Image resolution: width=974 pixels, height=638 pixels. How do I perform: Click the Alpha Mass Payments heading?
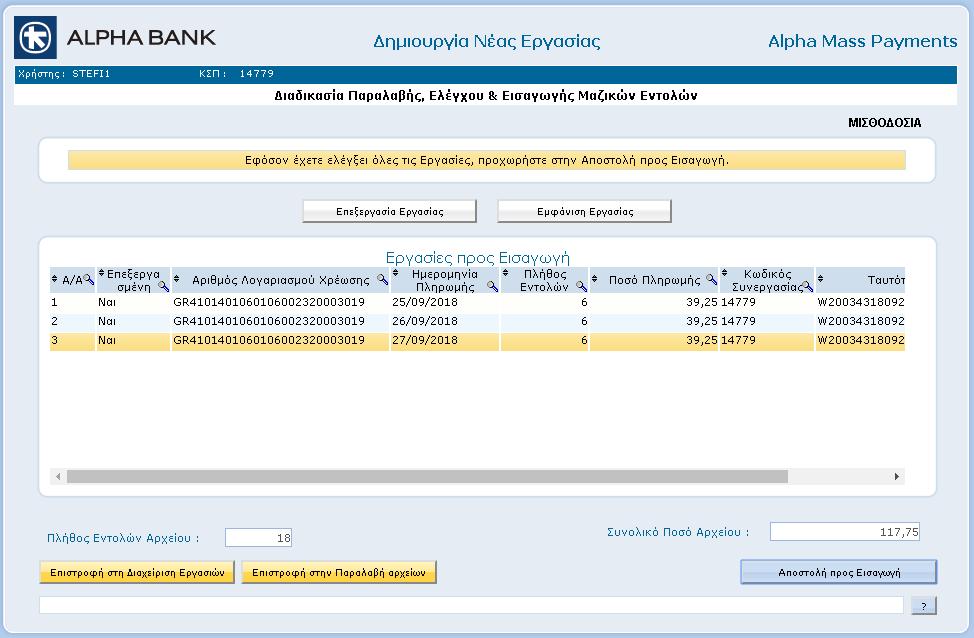pos(862,41)
